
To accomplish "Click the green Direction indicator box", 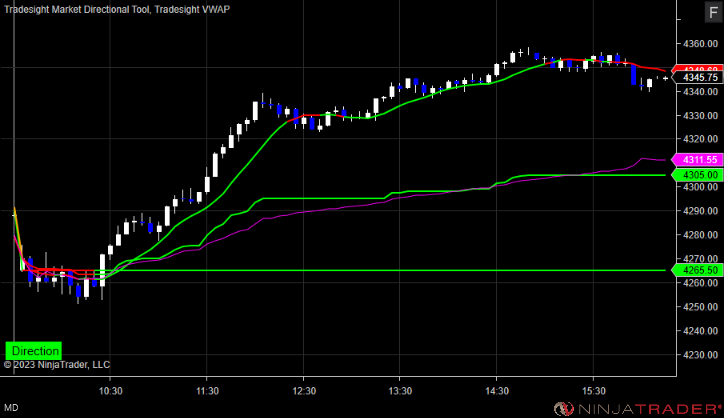I will tap(34, 351).
